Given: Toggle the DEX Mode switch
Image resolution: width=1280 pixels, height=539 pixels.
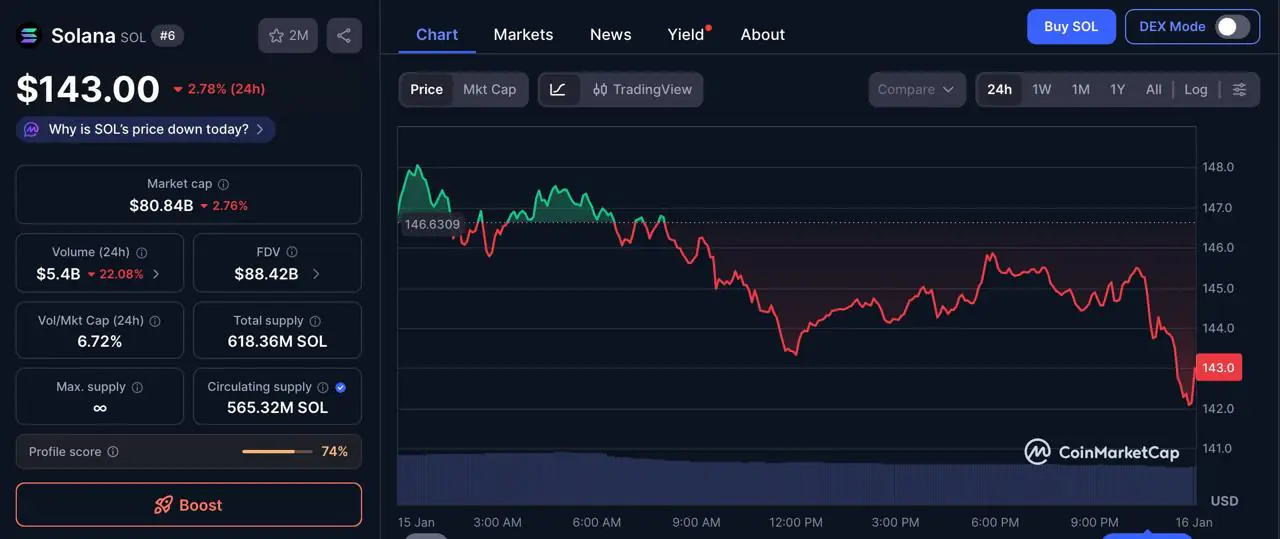Looking at the screenshot, I should [x=1232, y=27].
